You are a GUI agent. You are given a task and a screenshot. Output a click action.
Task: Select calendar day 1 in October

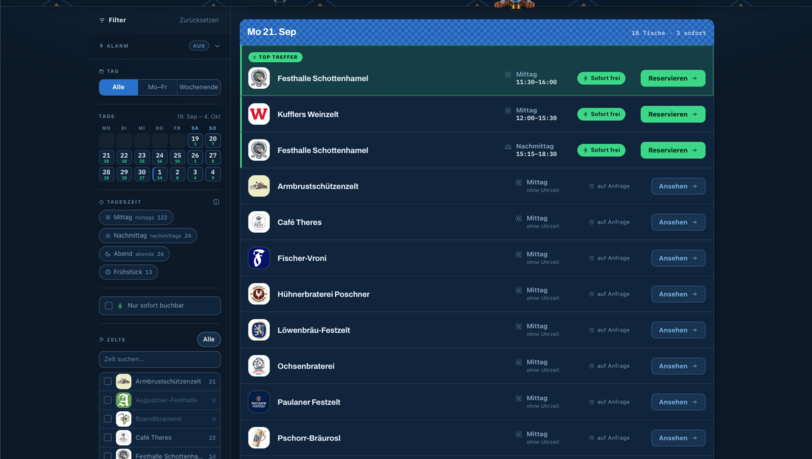click(x=160, y=174)
